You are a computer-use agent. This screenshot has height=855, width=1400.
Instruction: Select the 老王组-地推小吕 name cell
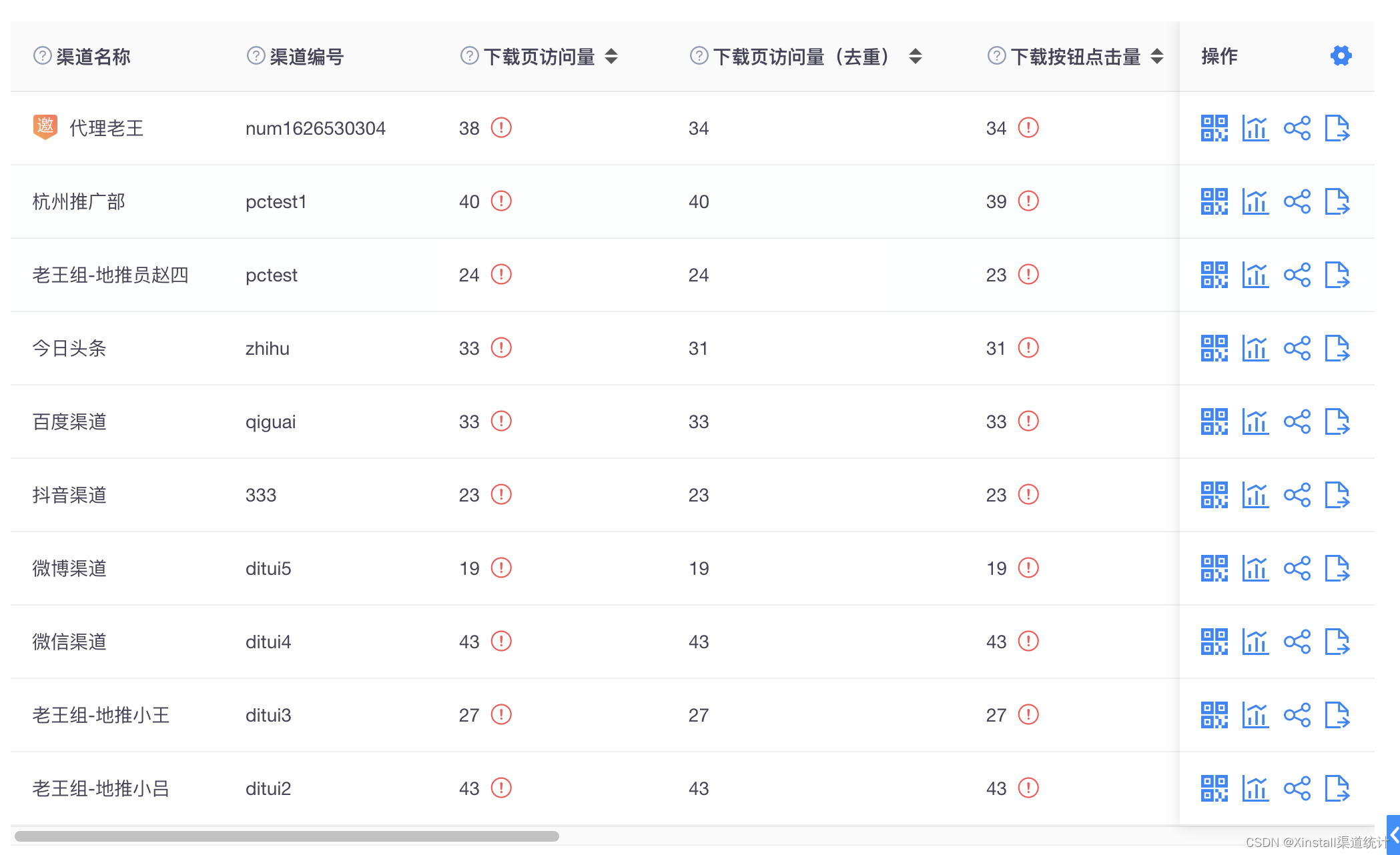[x=101, y=788]
